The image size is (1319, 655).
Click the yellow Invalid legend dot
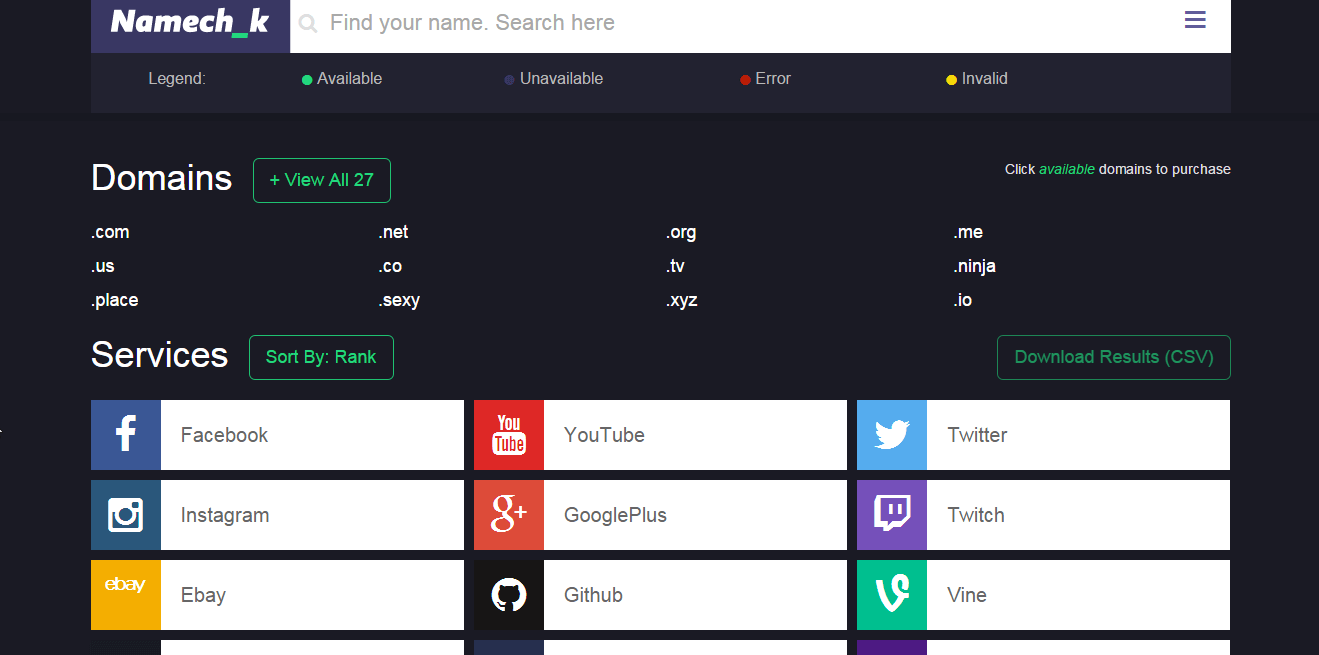pos(952,80)
